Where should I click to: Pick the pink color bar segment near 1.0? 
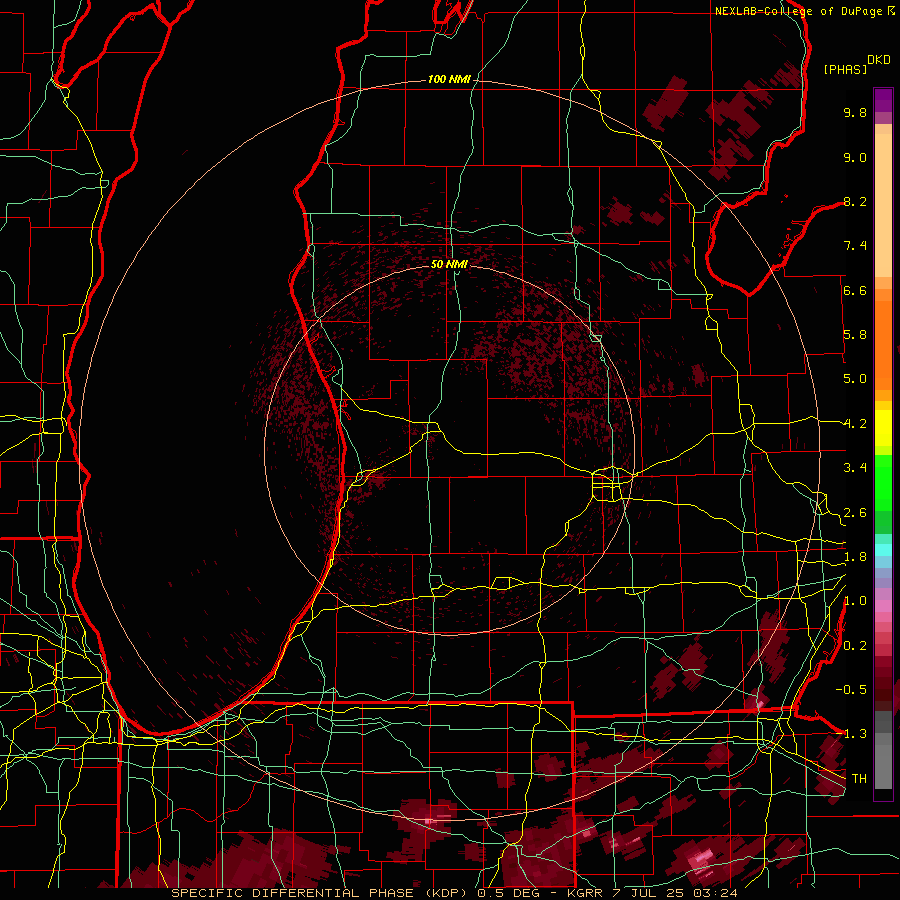click(883, 606)
